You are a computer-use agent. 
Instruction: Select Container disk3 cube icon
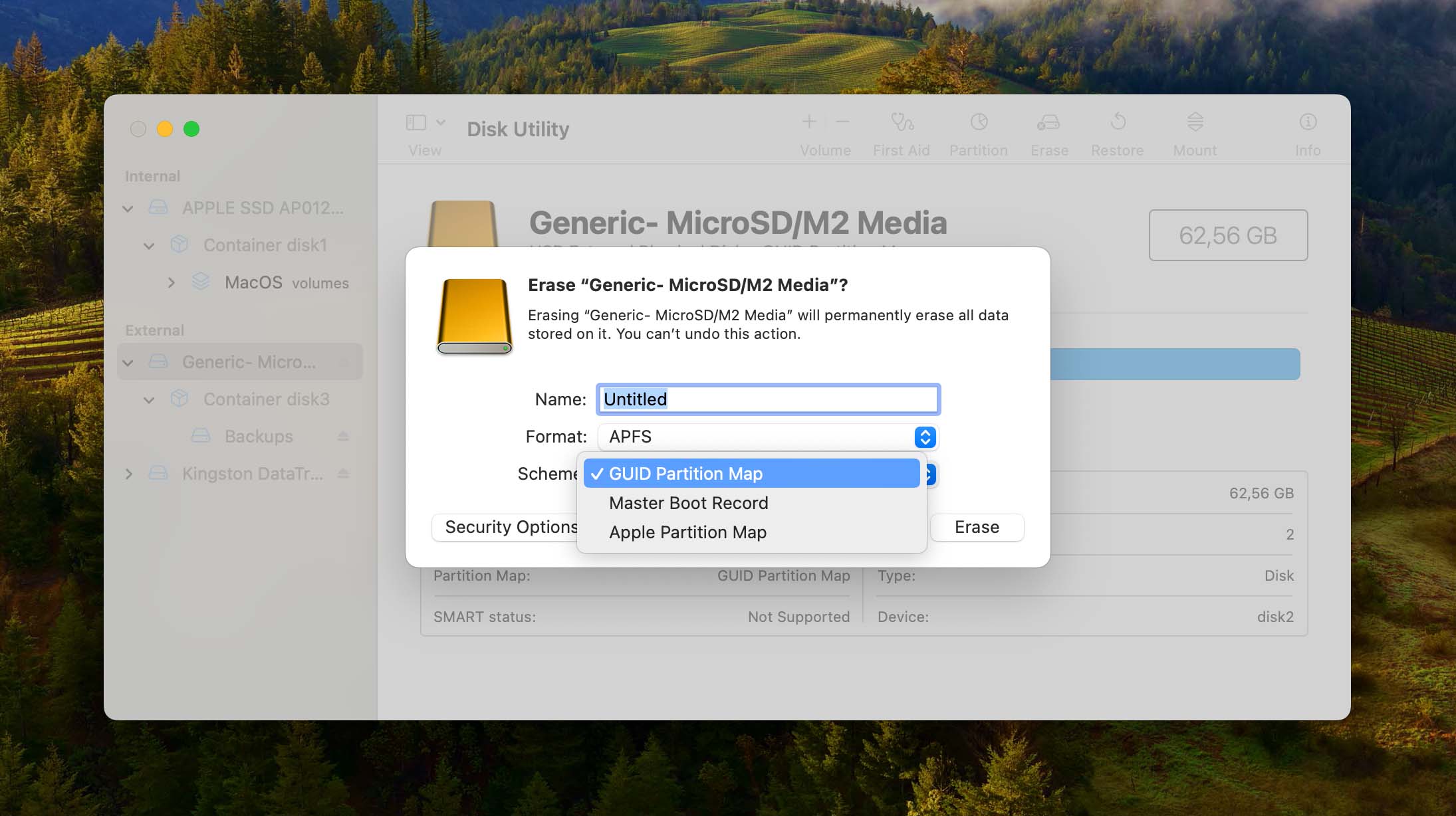[x=180, y=399]
